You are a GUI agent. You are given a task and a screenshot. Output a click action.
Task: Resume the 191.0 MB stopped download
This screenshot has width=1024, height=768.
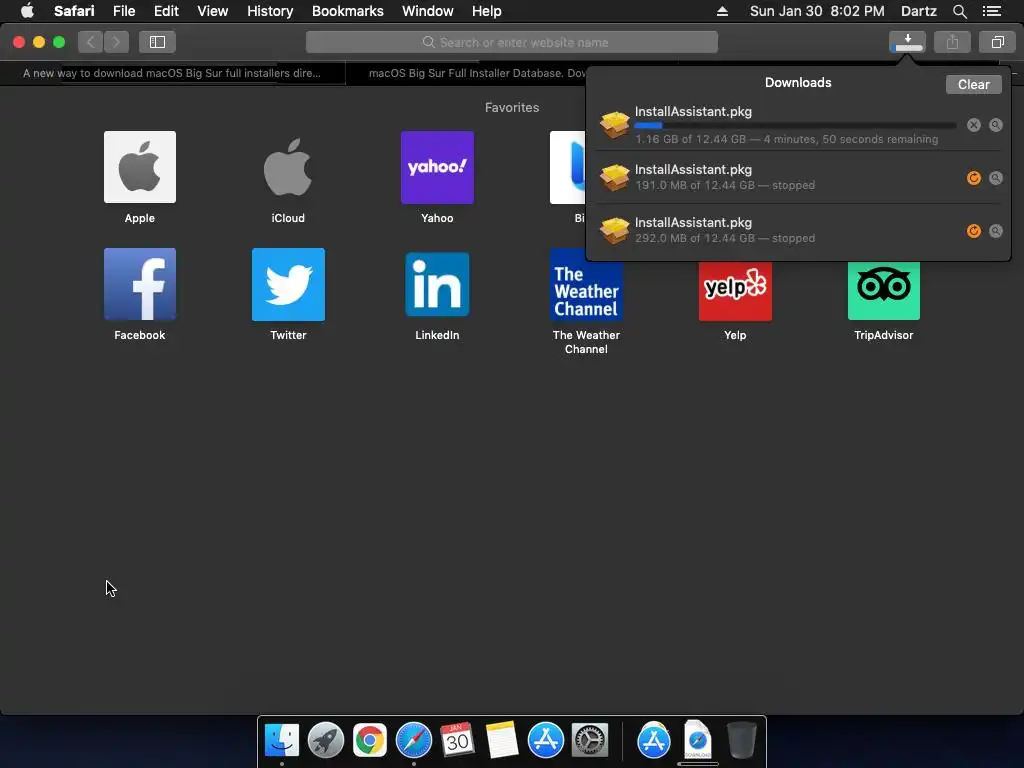974,178
